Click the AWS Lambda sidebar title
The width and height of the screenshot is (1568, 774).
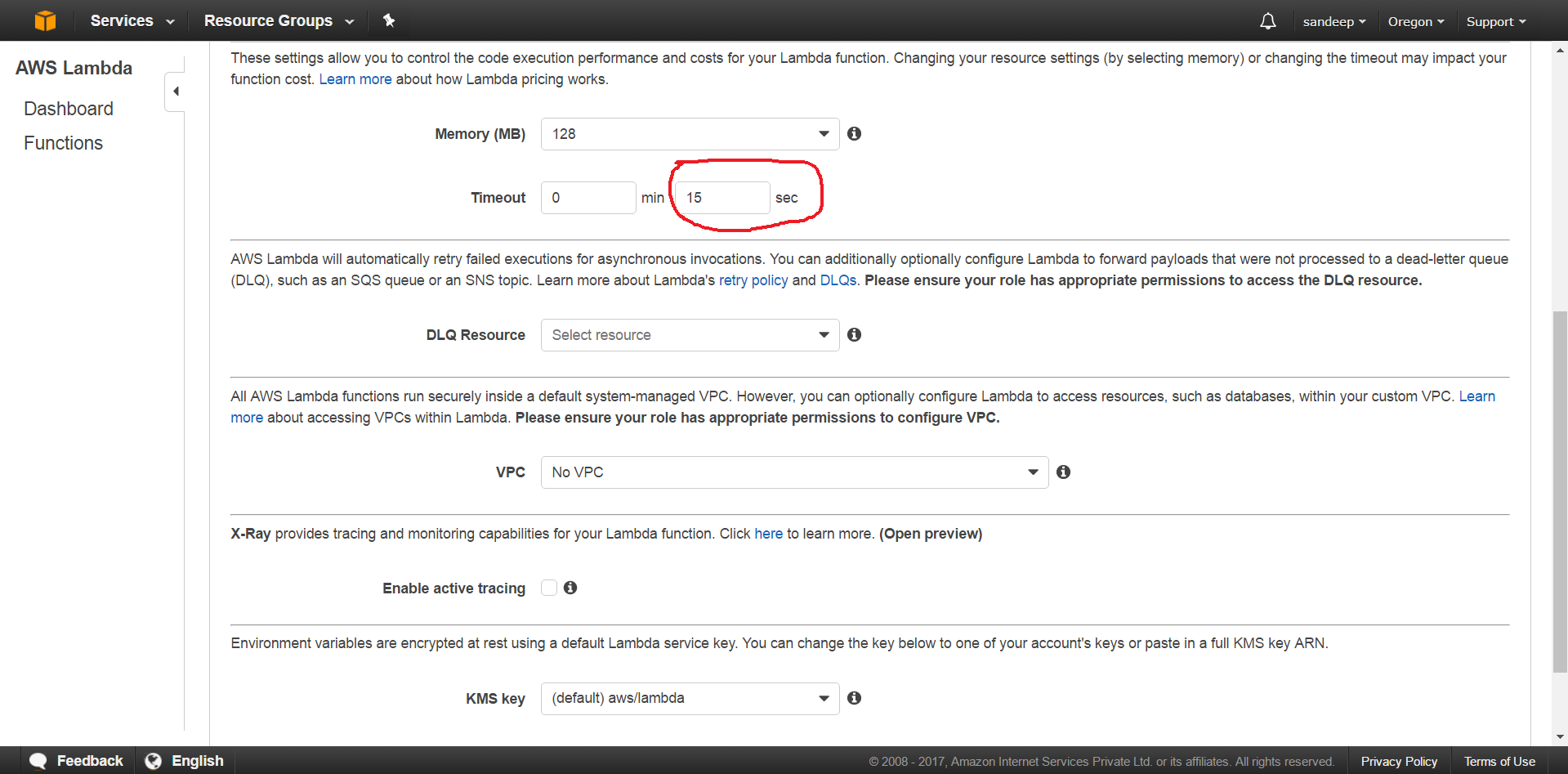[74, 68]
